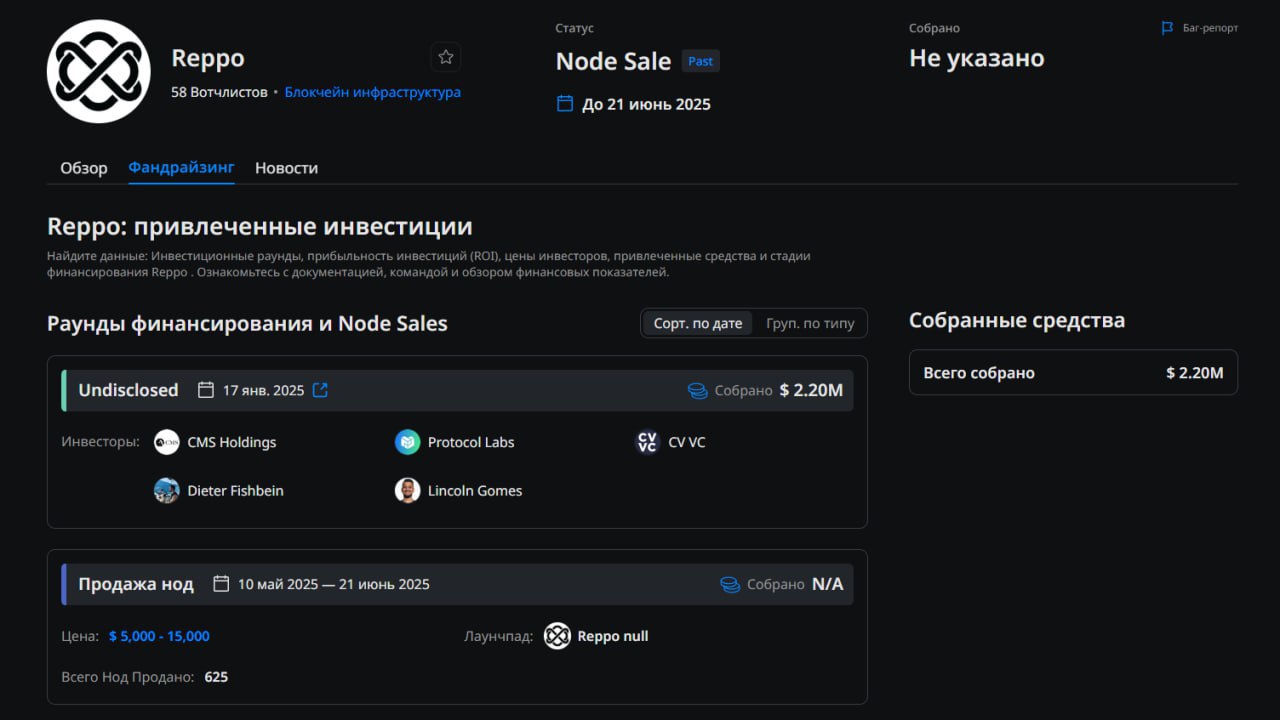Click the star favorite icon next to Reppo
Screen dimensions: 1280x720
[x=446, y=57]
